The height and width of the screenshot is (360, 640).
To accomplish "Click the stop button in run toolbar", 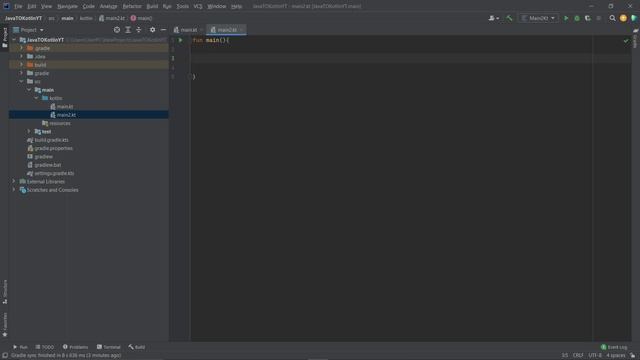I will coord(599,18).
